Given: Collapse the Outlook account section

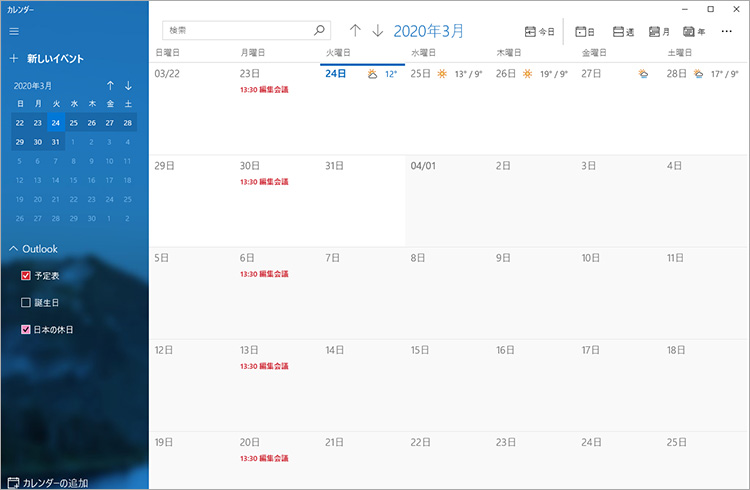Looking at the screenshot, I should point(13,249).
